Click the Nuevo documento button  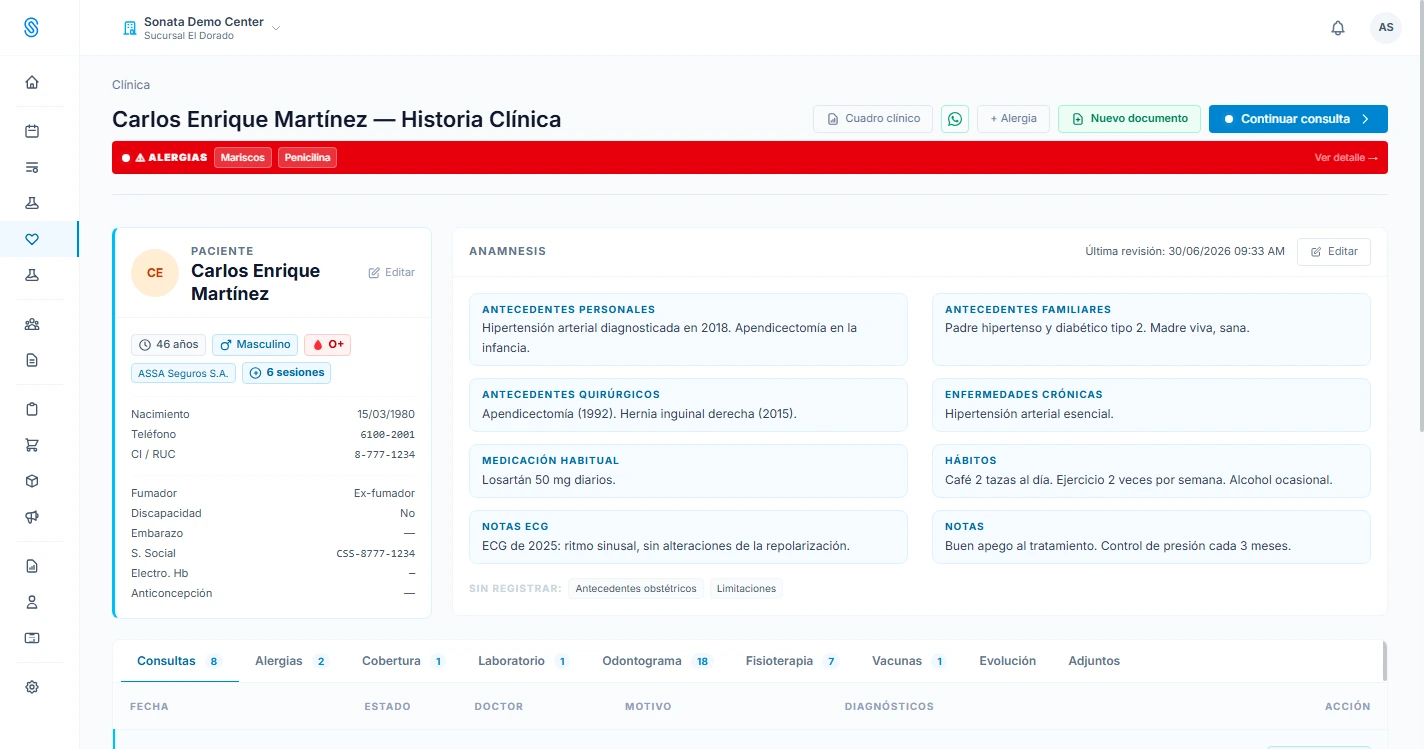(1129, 119)
